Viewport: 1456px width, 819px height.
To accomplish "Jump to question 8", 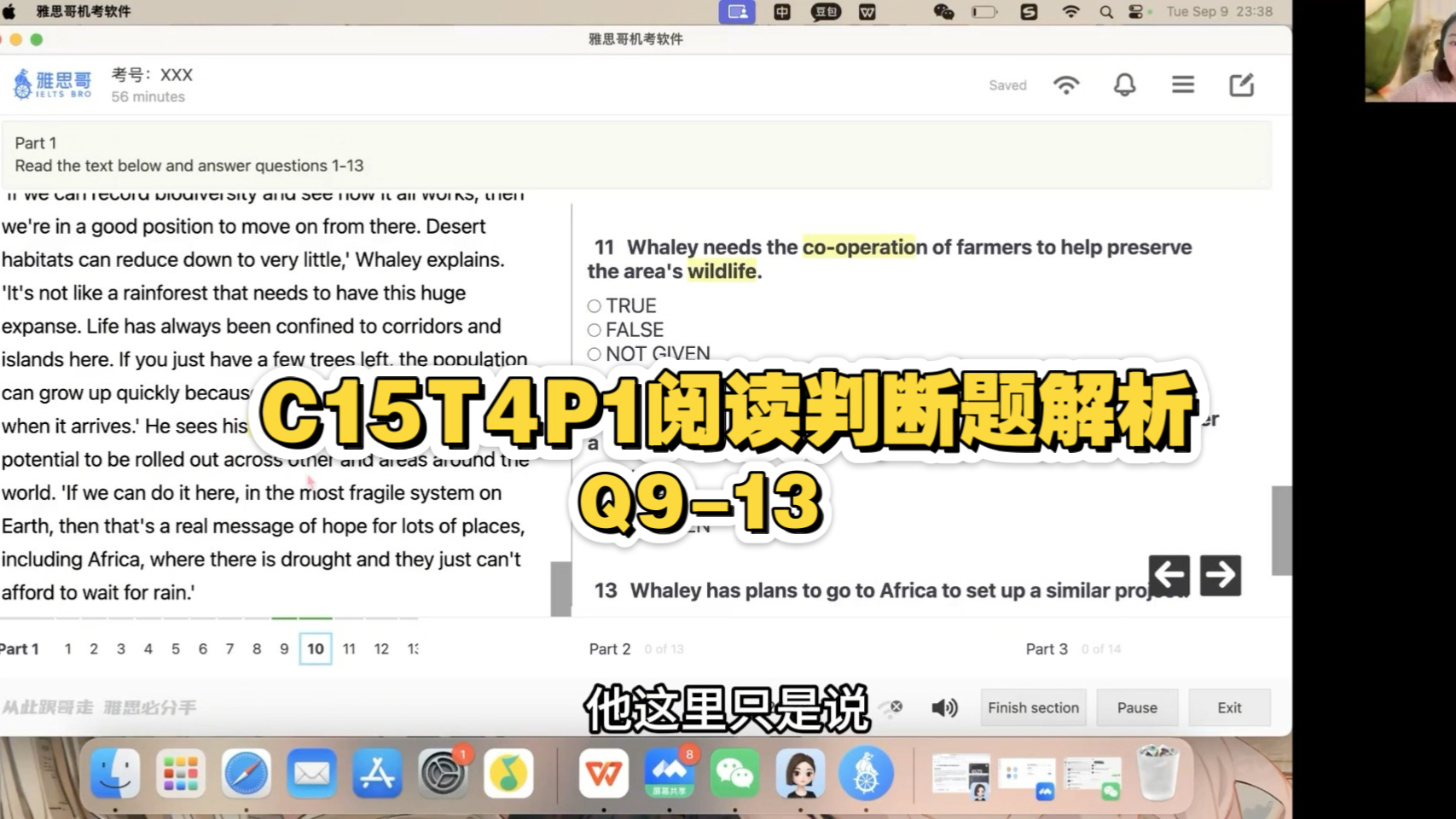I will (x=257, y=648).
